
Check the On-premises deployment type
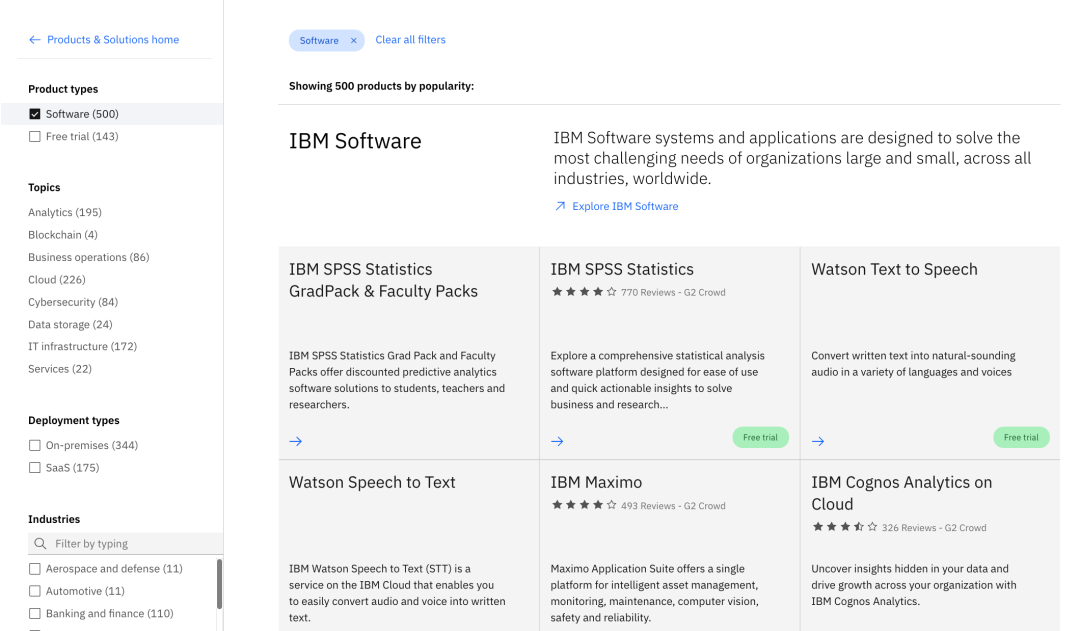click(x=35, y=446)
